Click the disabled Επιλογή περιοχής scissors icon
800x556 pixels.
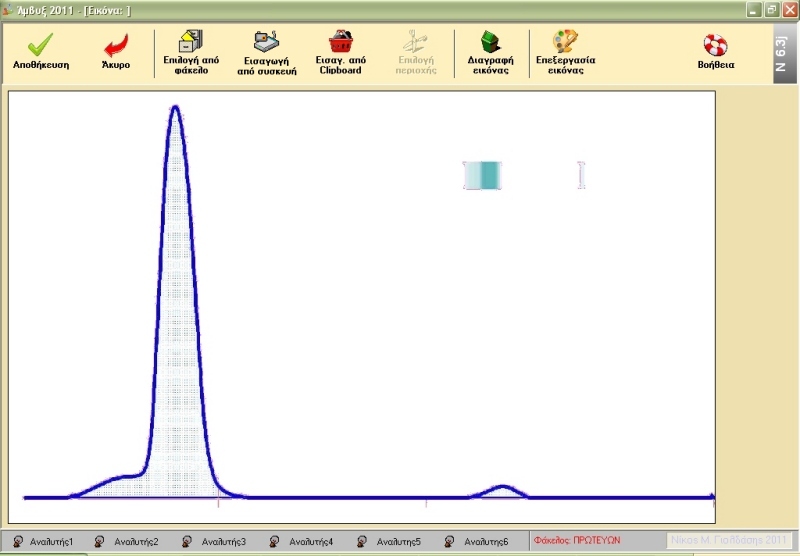[415, 41]
